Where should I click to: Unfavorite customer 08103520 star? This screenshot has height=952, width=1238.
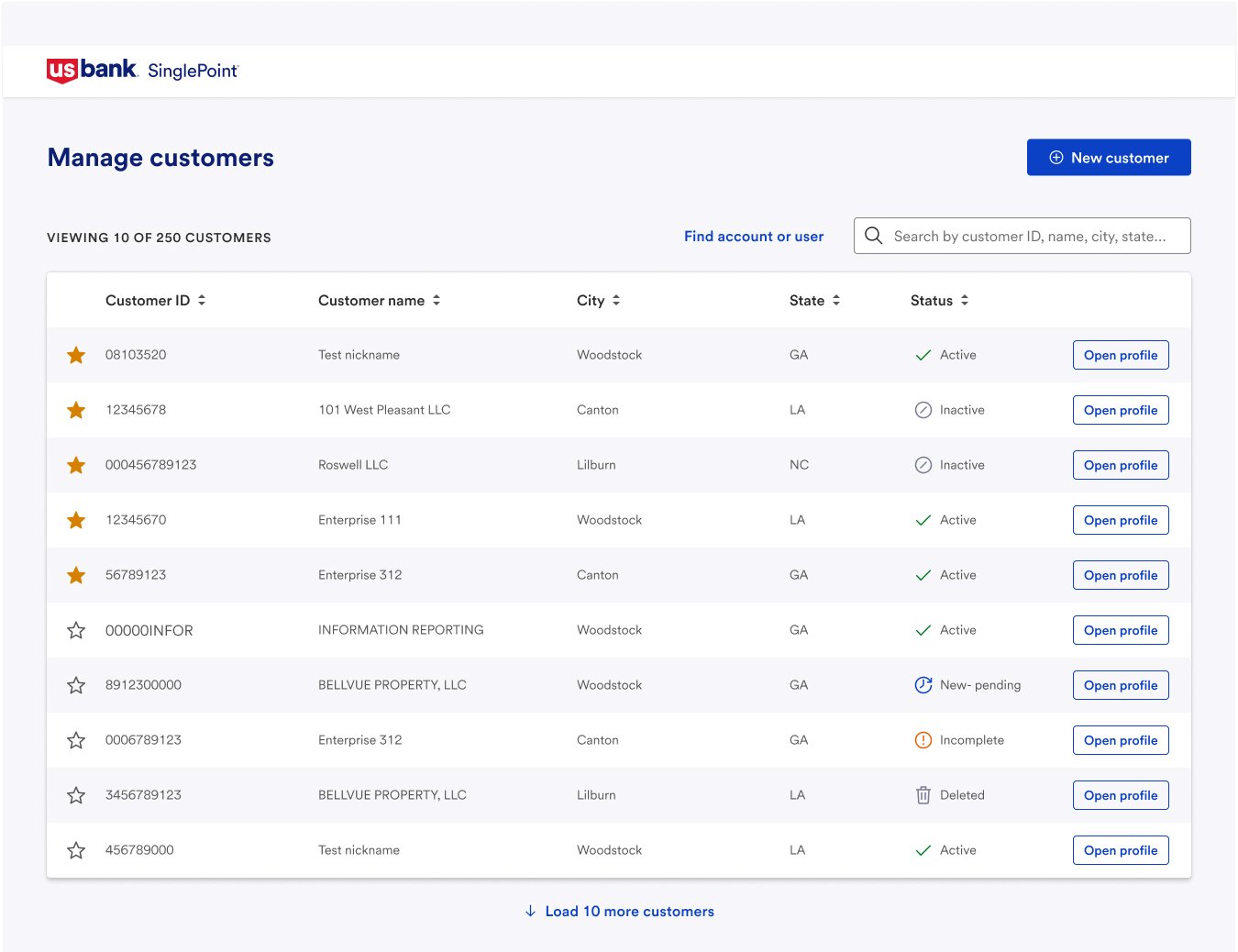pos(76,355)
